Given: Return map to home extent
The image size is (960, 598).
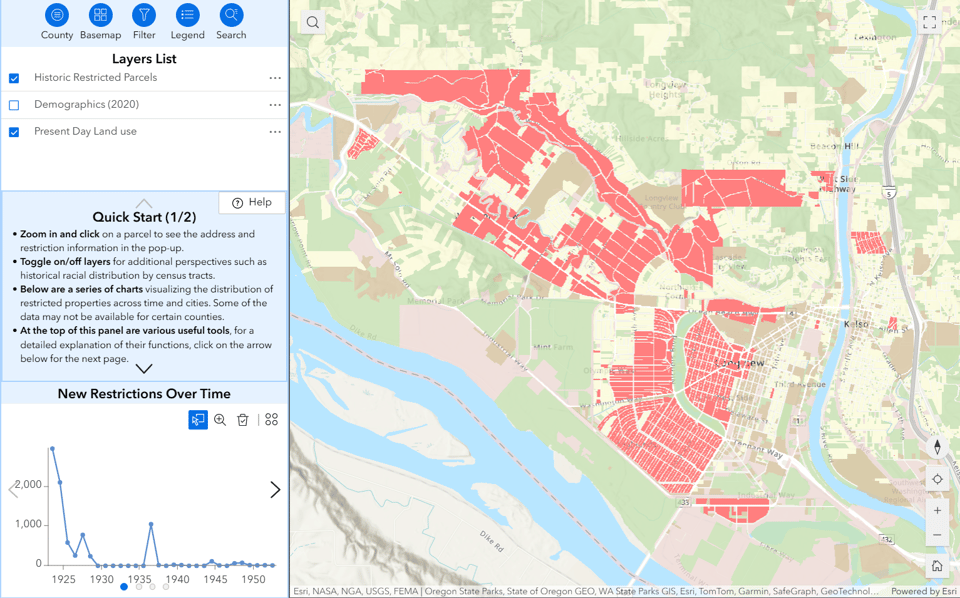Looking at the screenshot, I should (937, 566).
